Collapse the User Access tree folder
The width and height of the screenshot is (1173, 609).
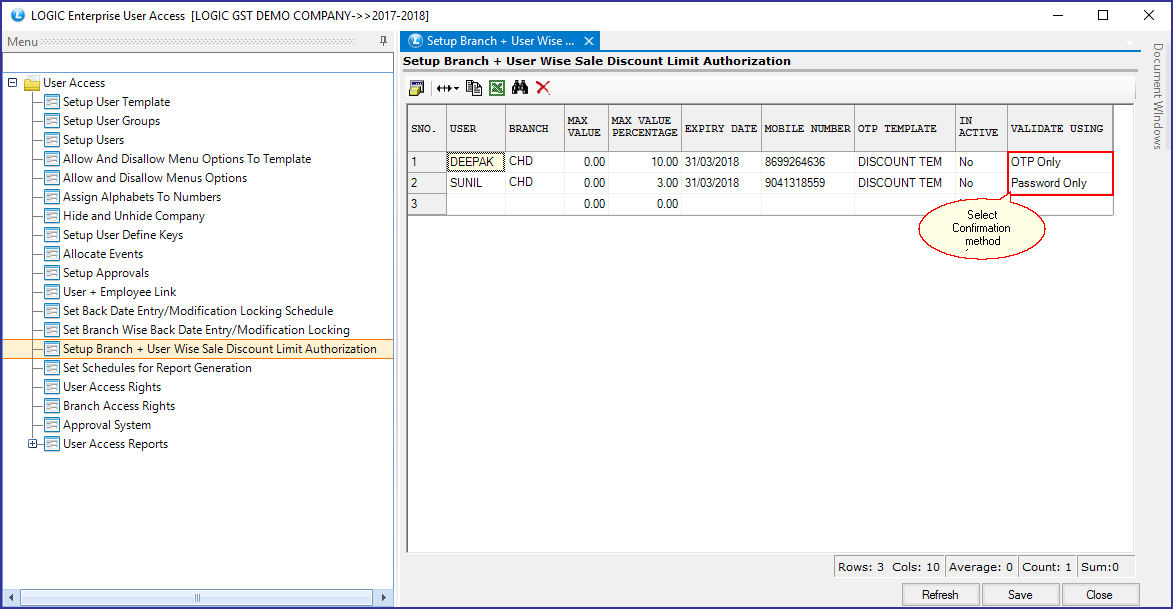pyautogui.click(x=13, y=82)
